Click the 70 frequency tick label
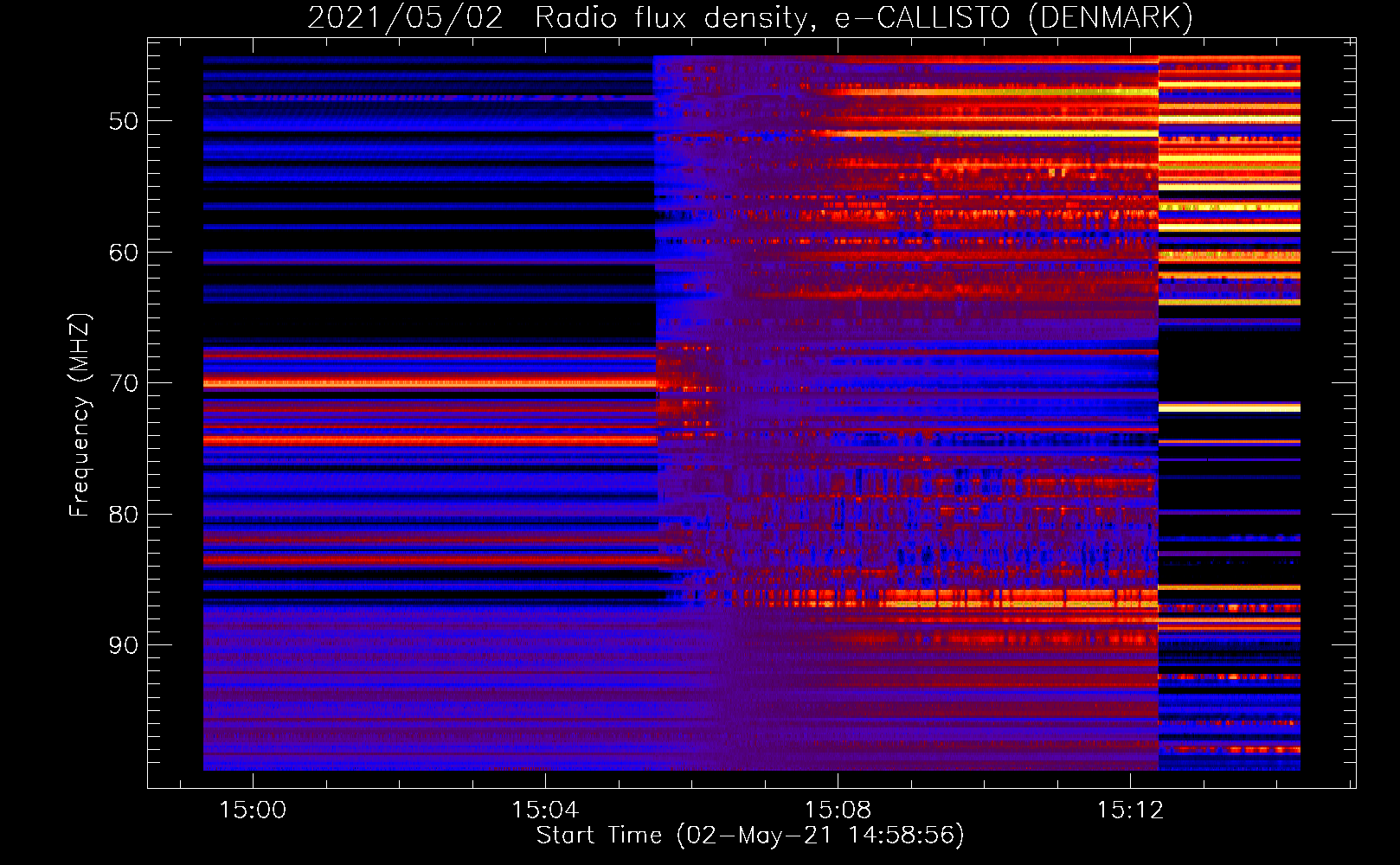Viewport: 1400px width, 865px height. [124, 383]
